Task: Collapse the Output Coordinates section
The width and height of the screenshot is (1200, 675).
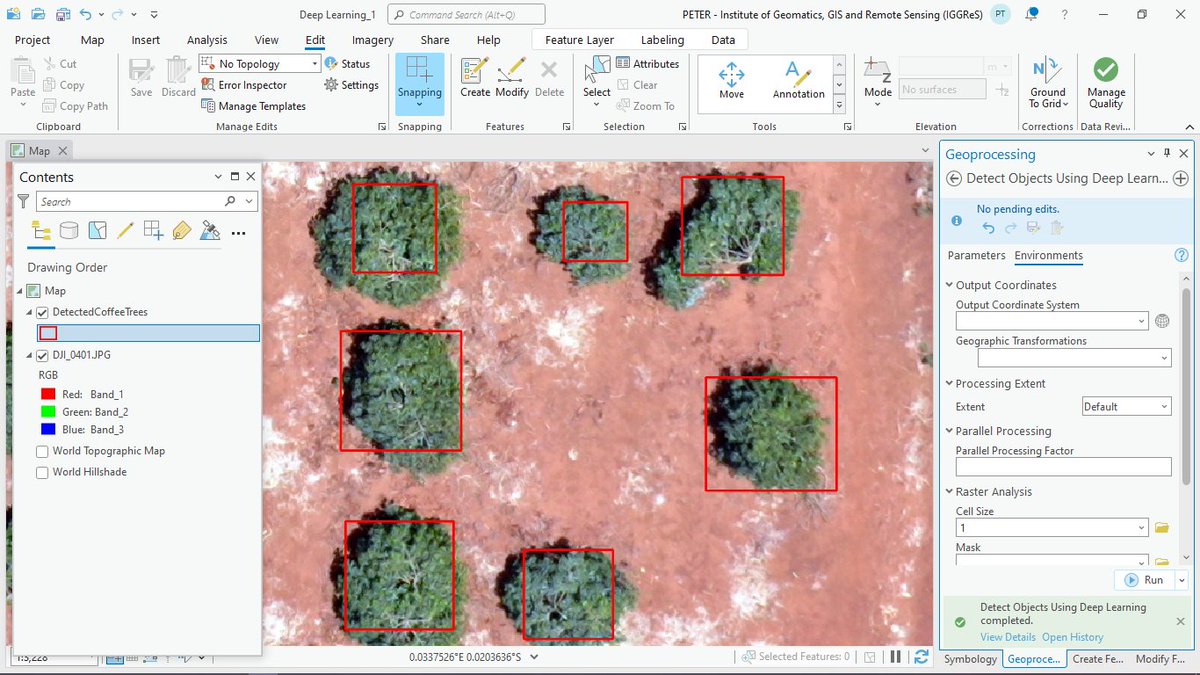Action: 947,285
